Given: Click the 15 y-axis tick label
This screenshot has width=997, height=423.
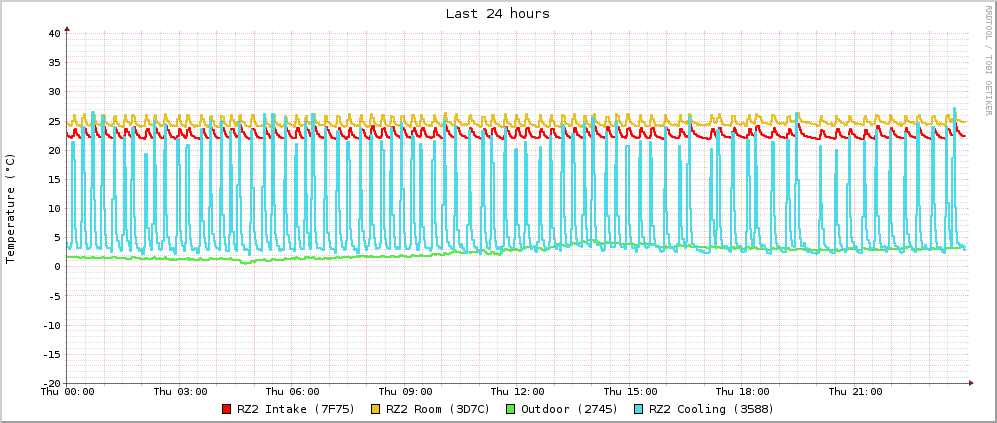Looking at the screenshot, I should (x=54, y=179).
